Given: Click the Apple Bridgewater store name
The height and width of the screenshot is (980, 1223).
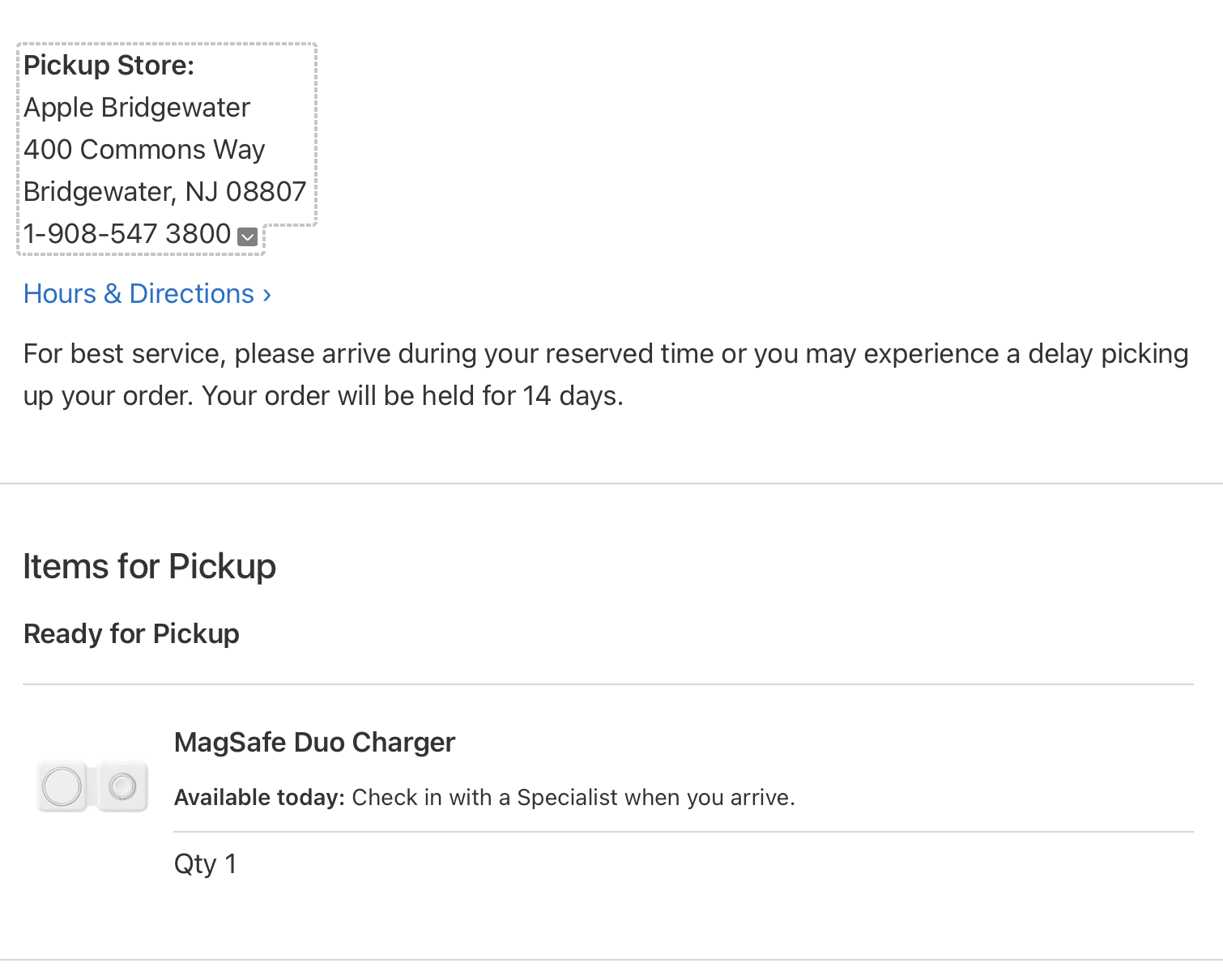Looking at the screenshot, I should click(x=137, y=108).
